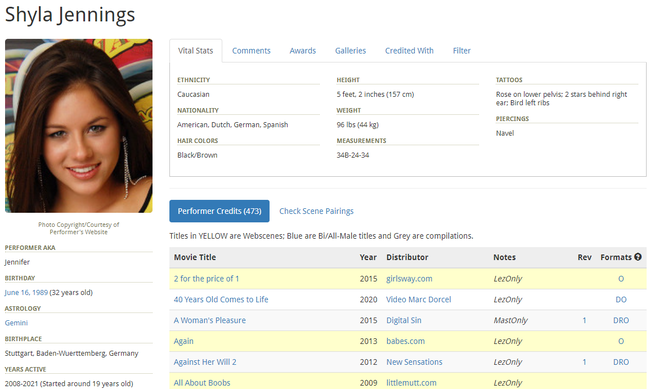
Task: Click the Rev column header
Action: tap(585, 257)
